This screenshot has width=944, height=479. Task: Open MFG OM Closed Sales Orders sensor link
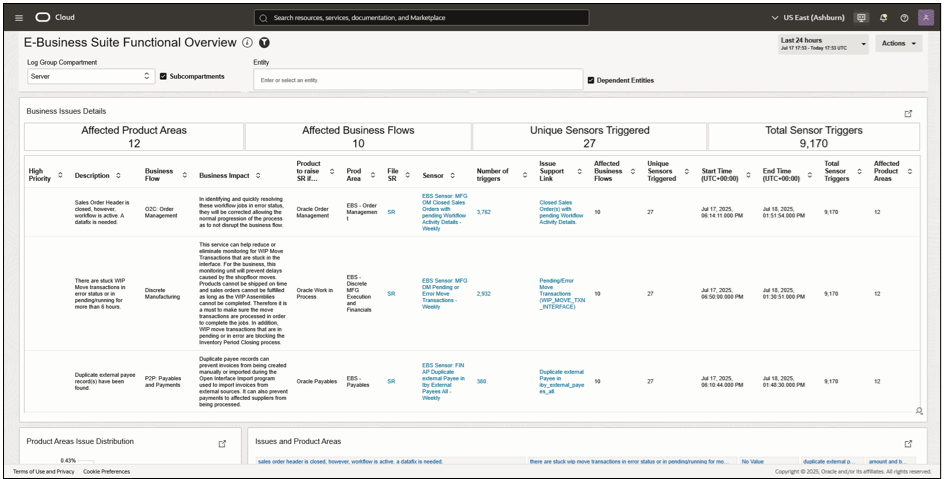pos(444,212)
